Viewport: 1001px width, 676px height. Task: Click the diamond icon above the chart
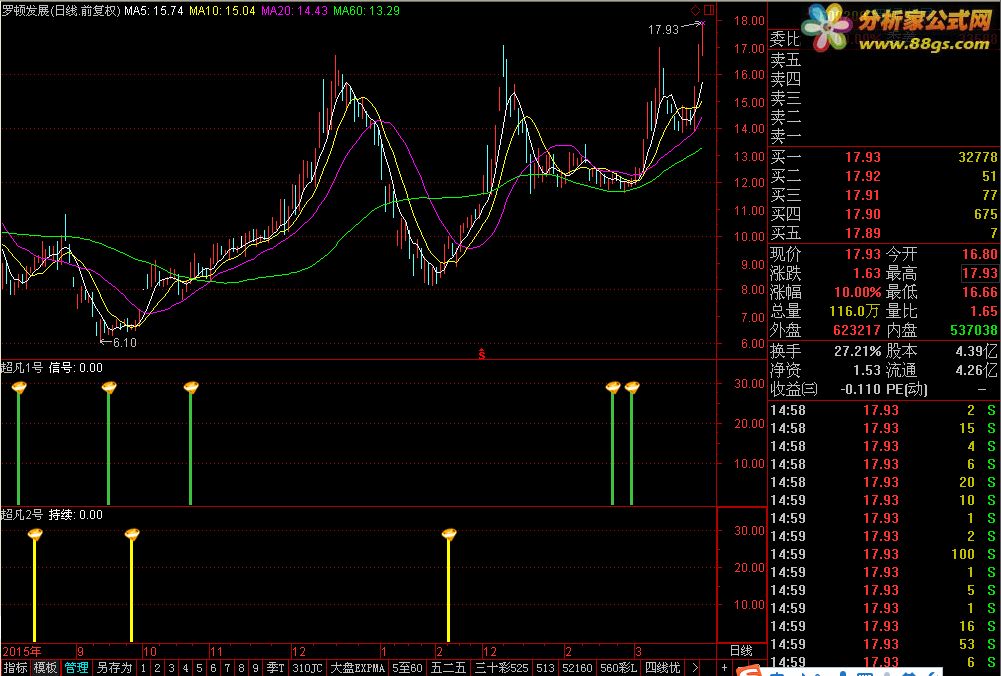(695, 10)
